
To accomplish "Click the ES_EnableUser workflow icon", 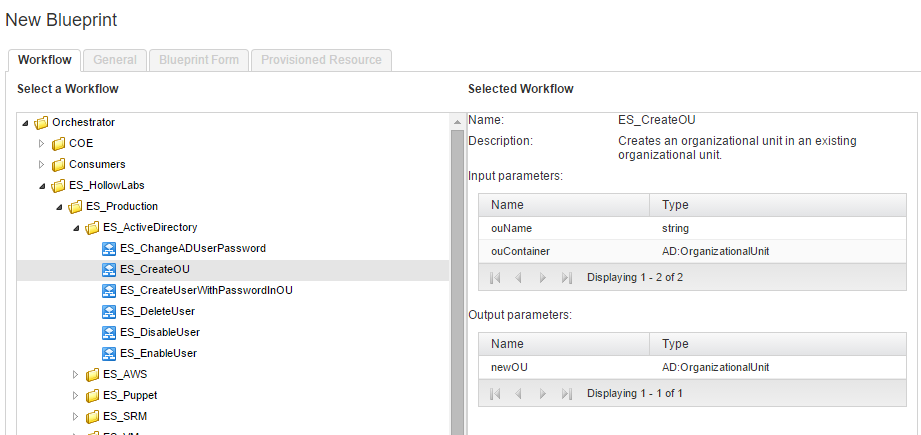I will (x=109, y=353).
